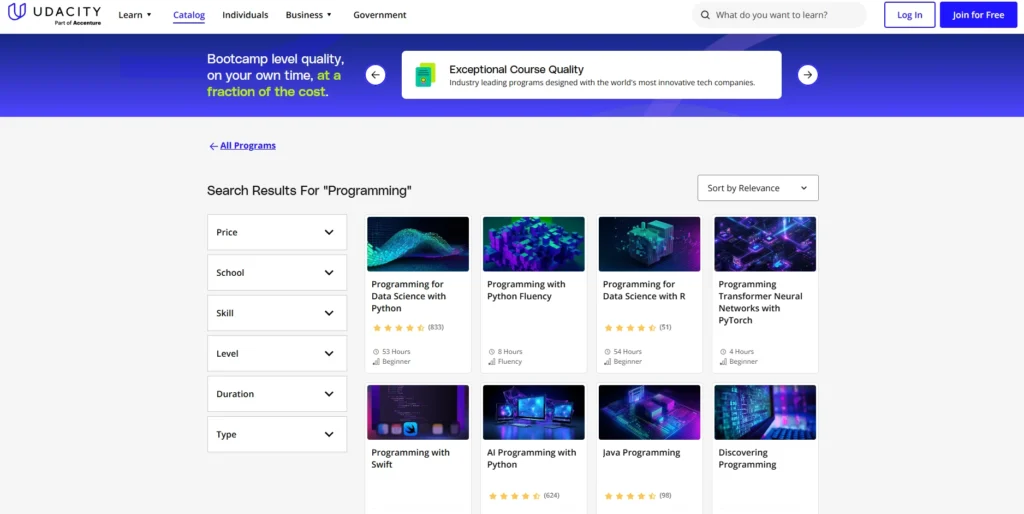Click the AI Programming with Python thumbnail
The width and height of the screenshot is (1024, 514).
(x=534, y=412)
